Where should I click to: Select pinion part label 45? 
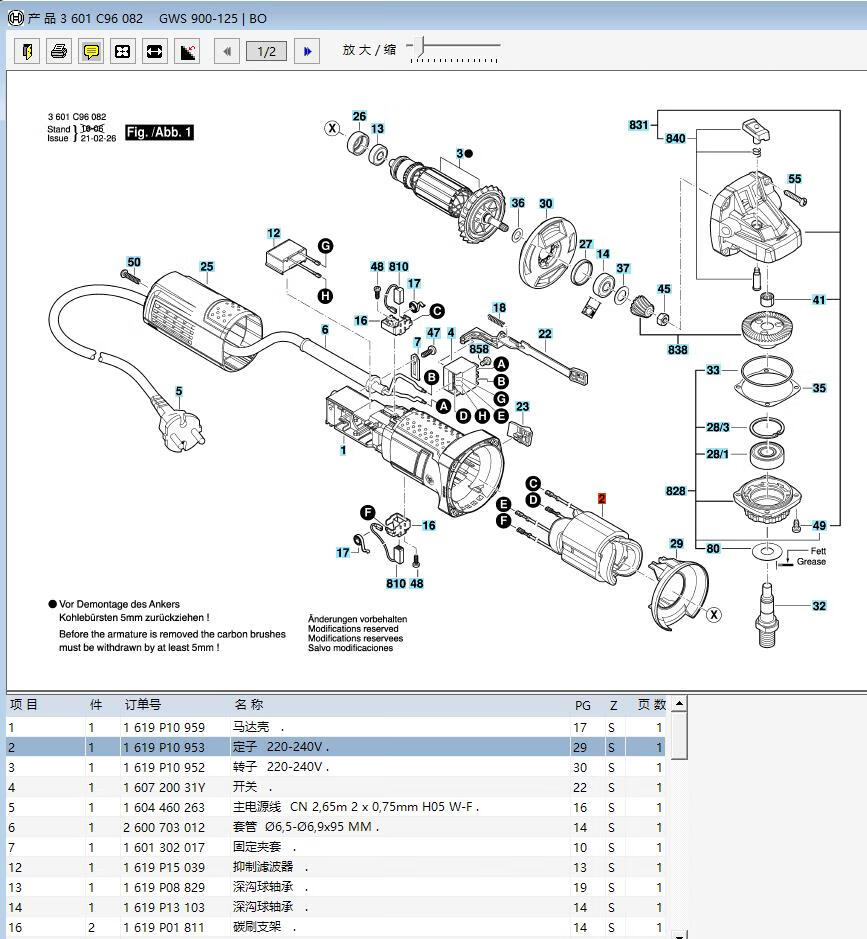point(664,289)
